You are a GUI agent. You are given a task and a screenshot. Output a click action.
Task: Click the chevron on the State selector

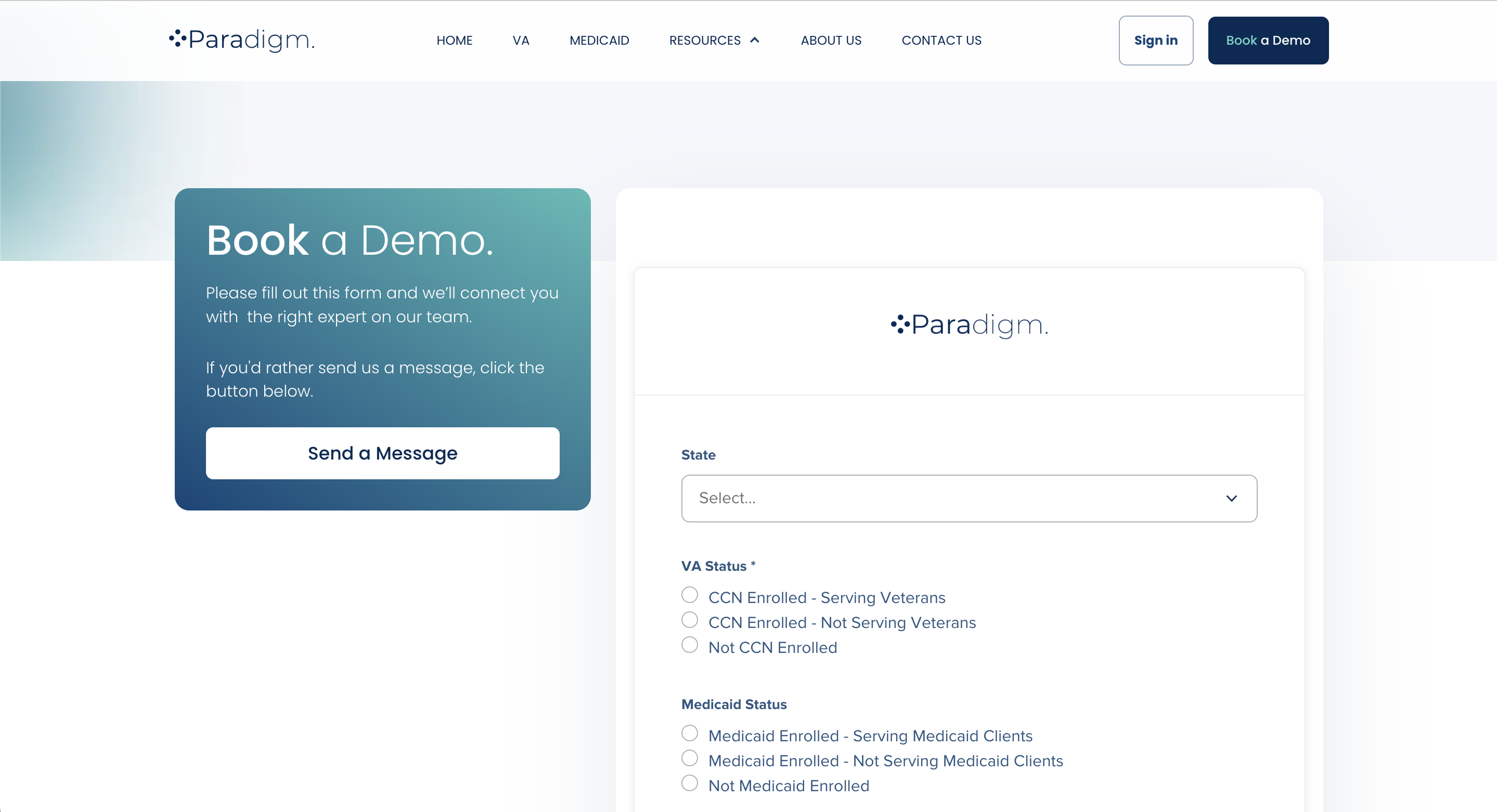(x=1231, y=499)
